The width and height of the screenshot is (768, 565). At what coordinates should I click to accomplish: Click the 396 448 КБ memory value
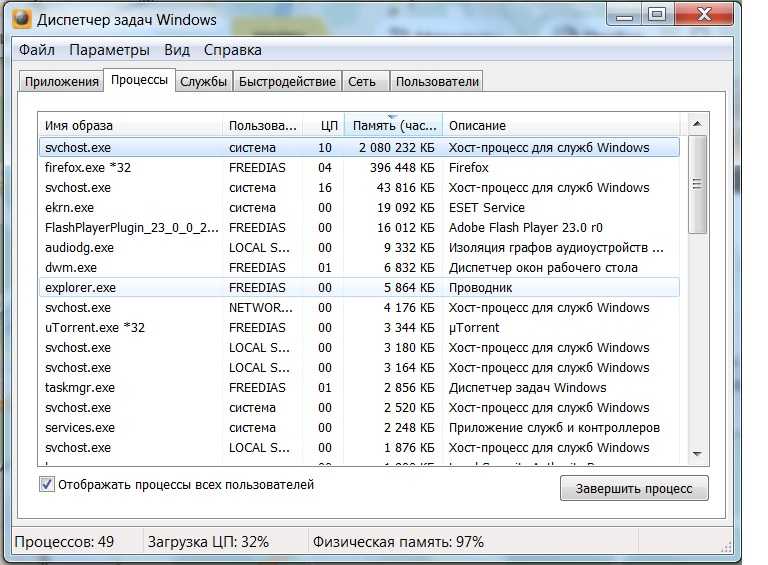click(402, 167)
